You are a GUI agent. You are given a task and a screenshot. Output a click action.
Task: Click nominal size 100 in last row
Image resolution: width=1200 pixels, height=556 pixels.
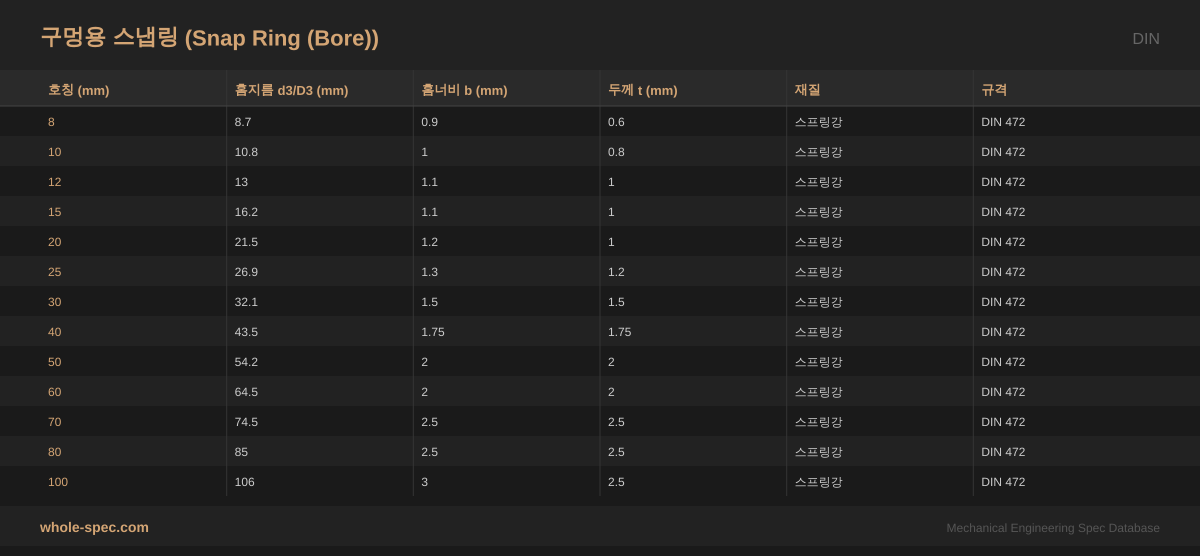click(x=58, y=482)
